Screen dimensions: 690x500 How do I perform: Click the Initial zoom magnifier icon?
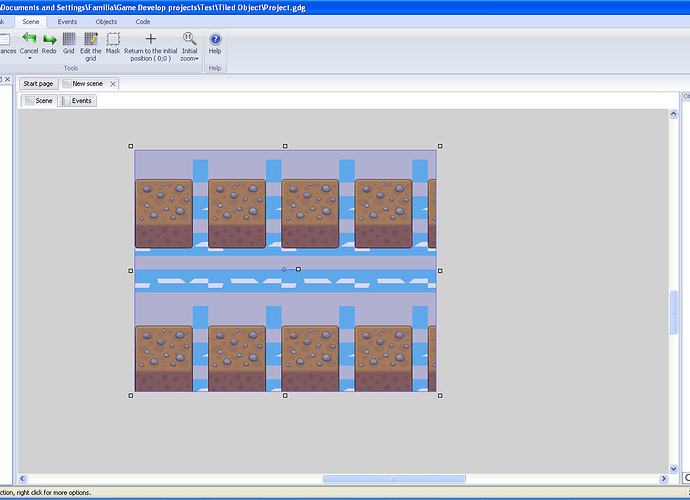tap(190, 39)
